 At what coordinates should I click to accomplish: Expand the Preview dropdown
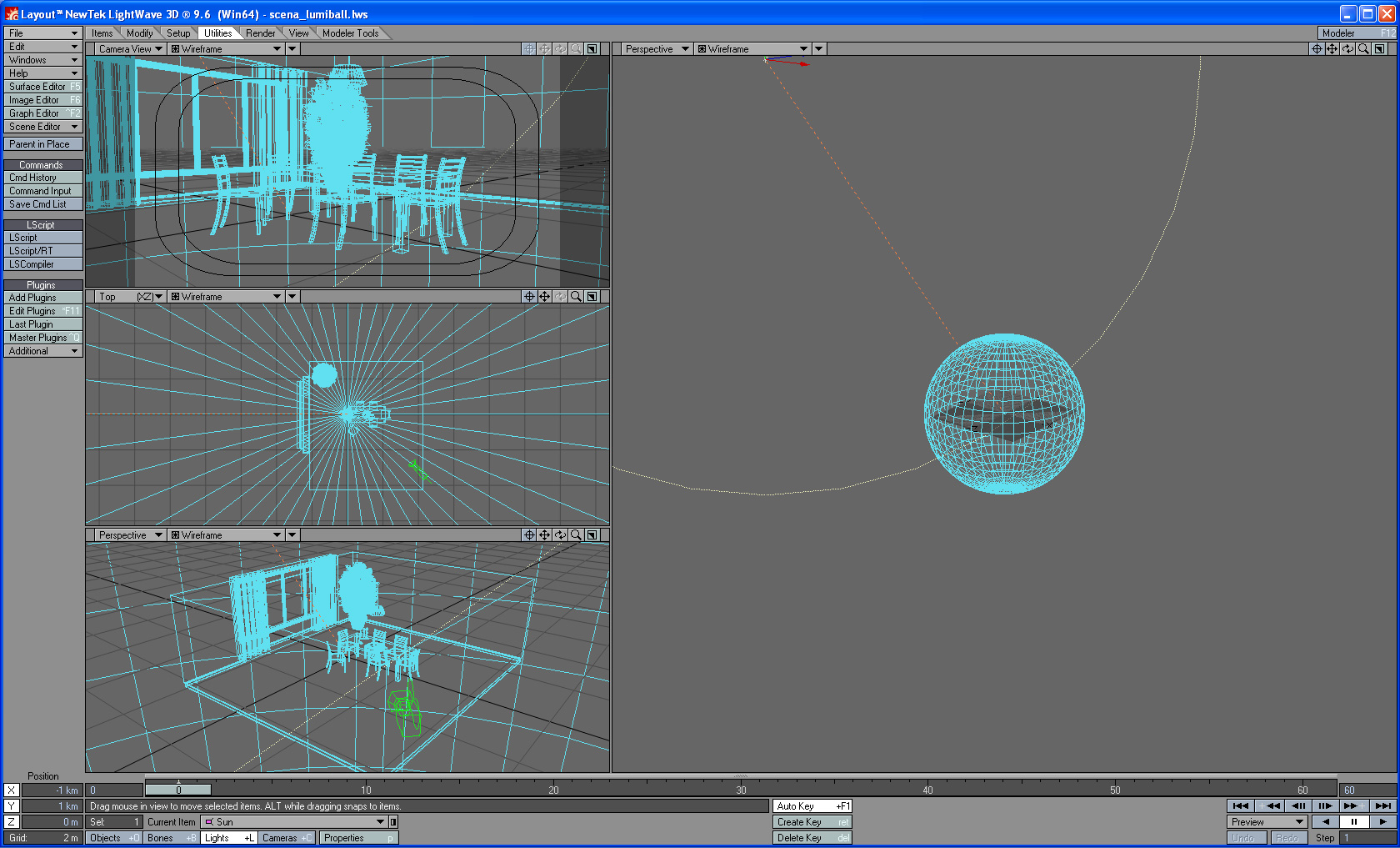pyautogui.click(x=1267, y=822)
